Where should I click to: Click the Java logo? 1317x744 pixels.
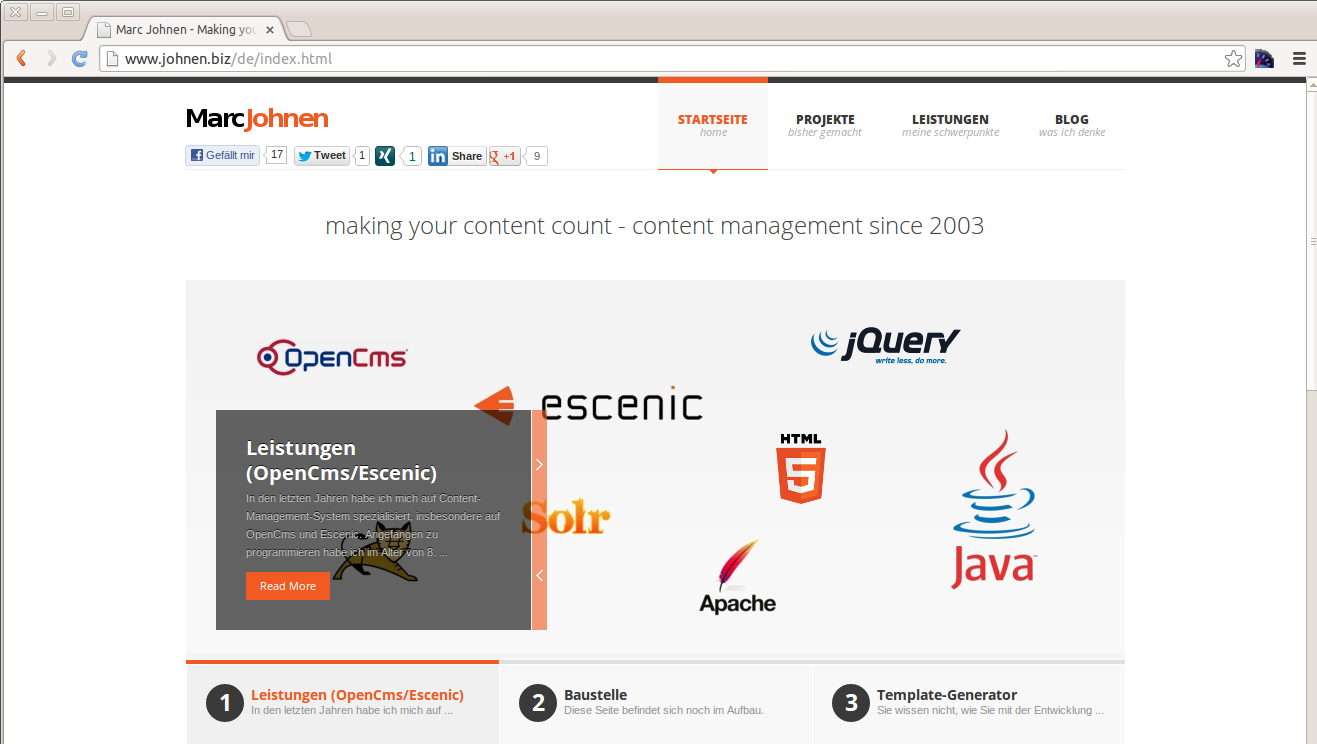(x=993, y=509)
